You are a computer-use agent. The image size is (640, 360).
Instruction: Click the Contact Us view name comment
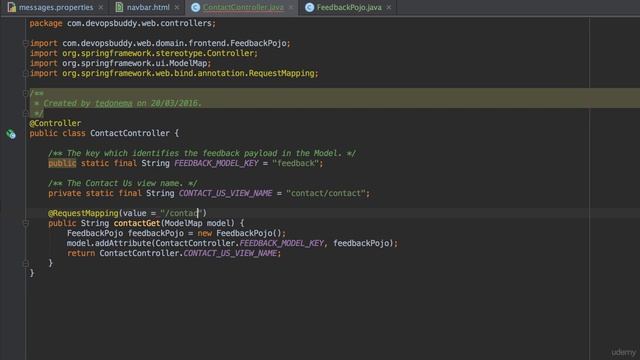pos(123,183)
